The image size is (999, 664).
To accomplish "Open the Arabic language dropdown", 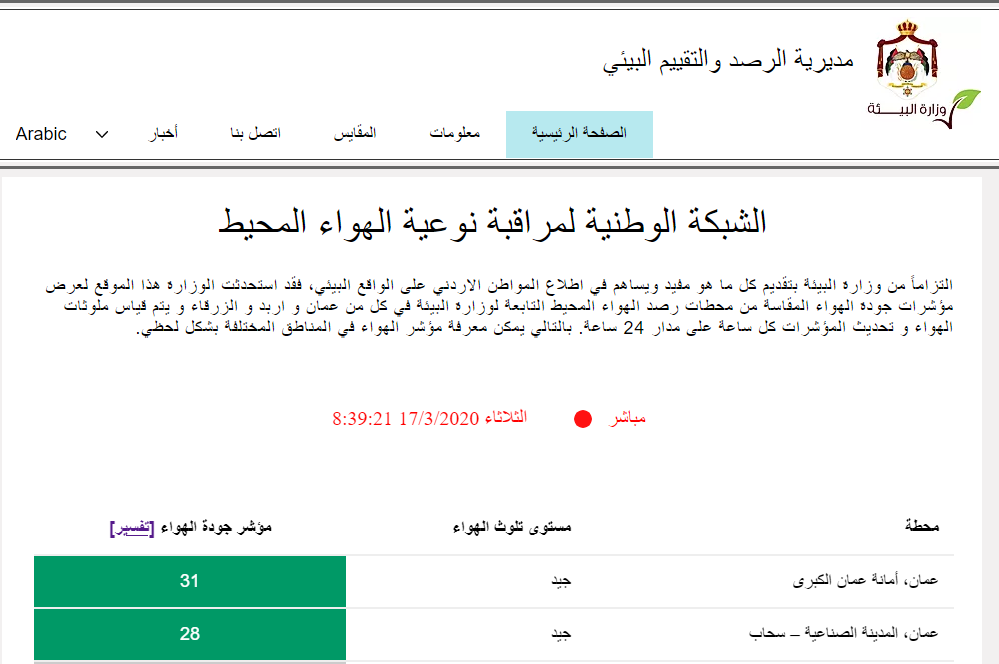I will 62,134.
